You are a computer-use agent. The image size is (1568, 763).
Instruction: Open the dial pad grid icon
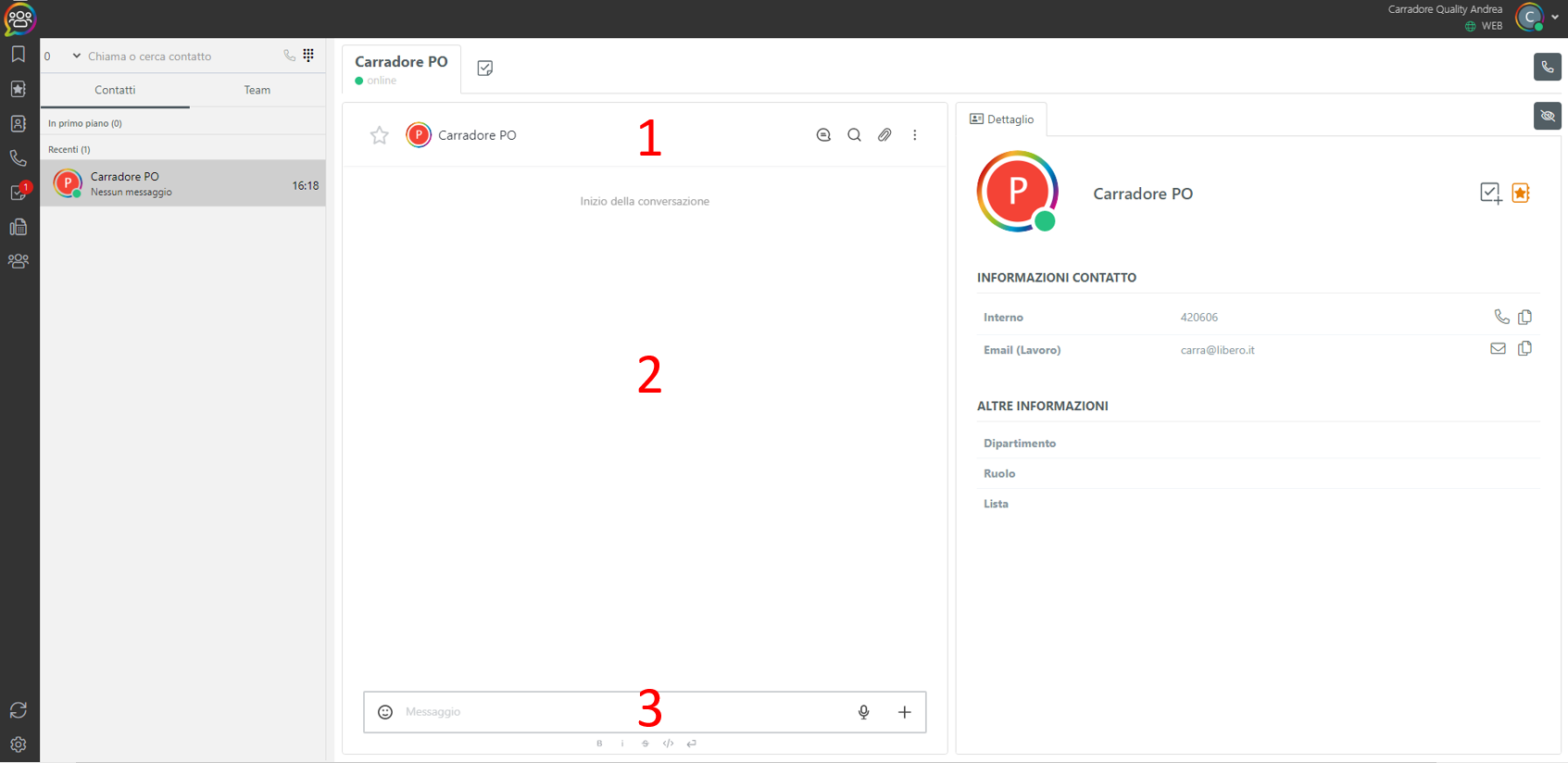point(308,56)
